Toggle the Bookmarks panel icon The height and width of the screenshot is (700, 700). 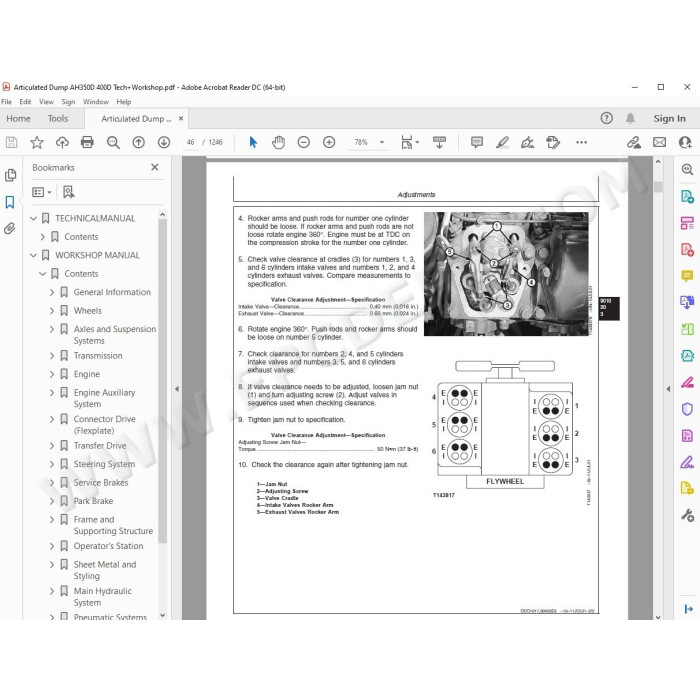point(10,202)
